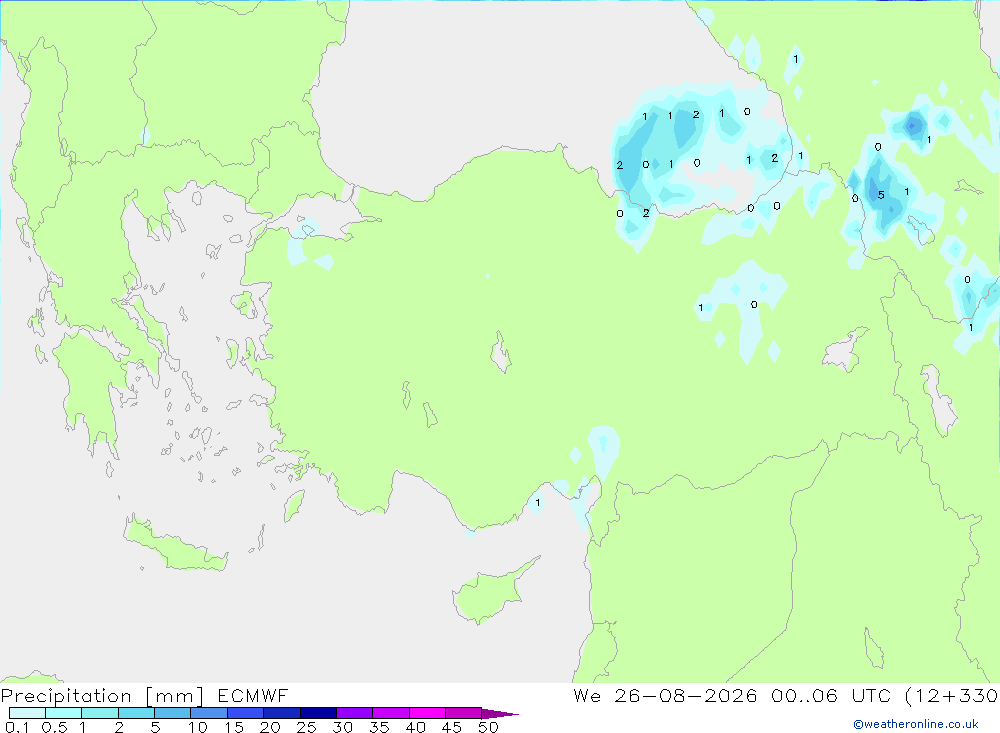Click the 0.5–1 mm legend color swatch
The image size is (1000, 733).
(64, 713)
